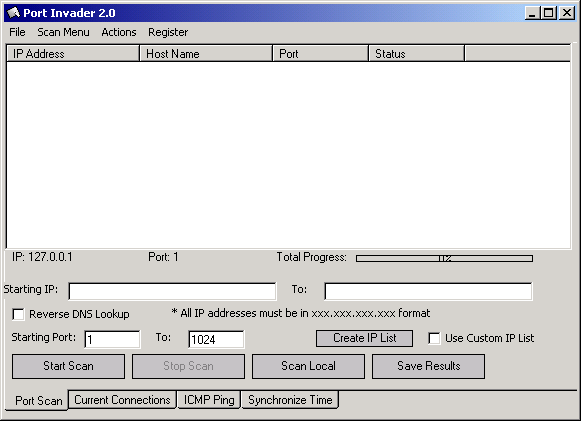Viewport: 581px width, 421px height.
Task: Enable Reverse DNS Lookup checkbox
Action: (18, 314)
